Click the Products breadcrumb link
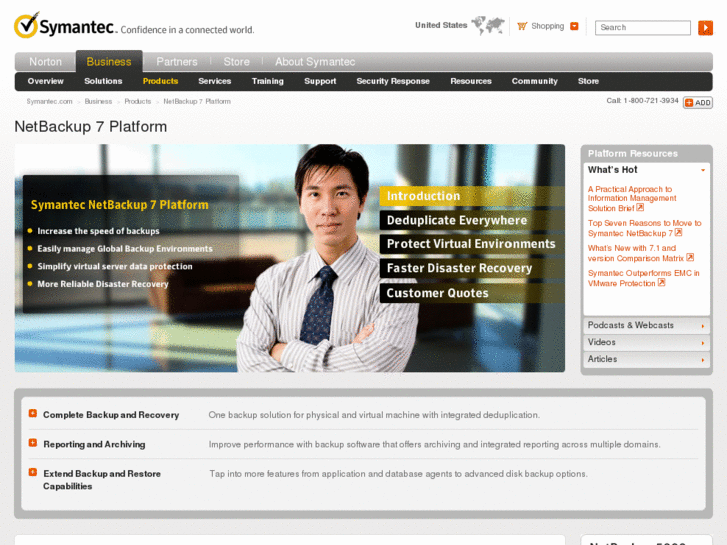 point(138,102)
